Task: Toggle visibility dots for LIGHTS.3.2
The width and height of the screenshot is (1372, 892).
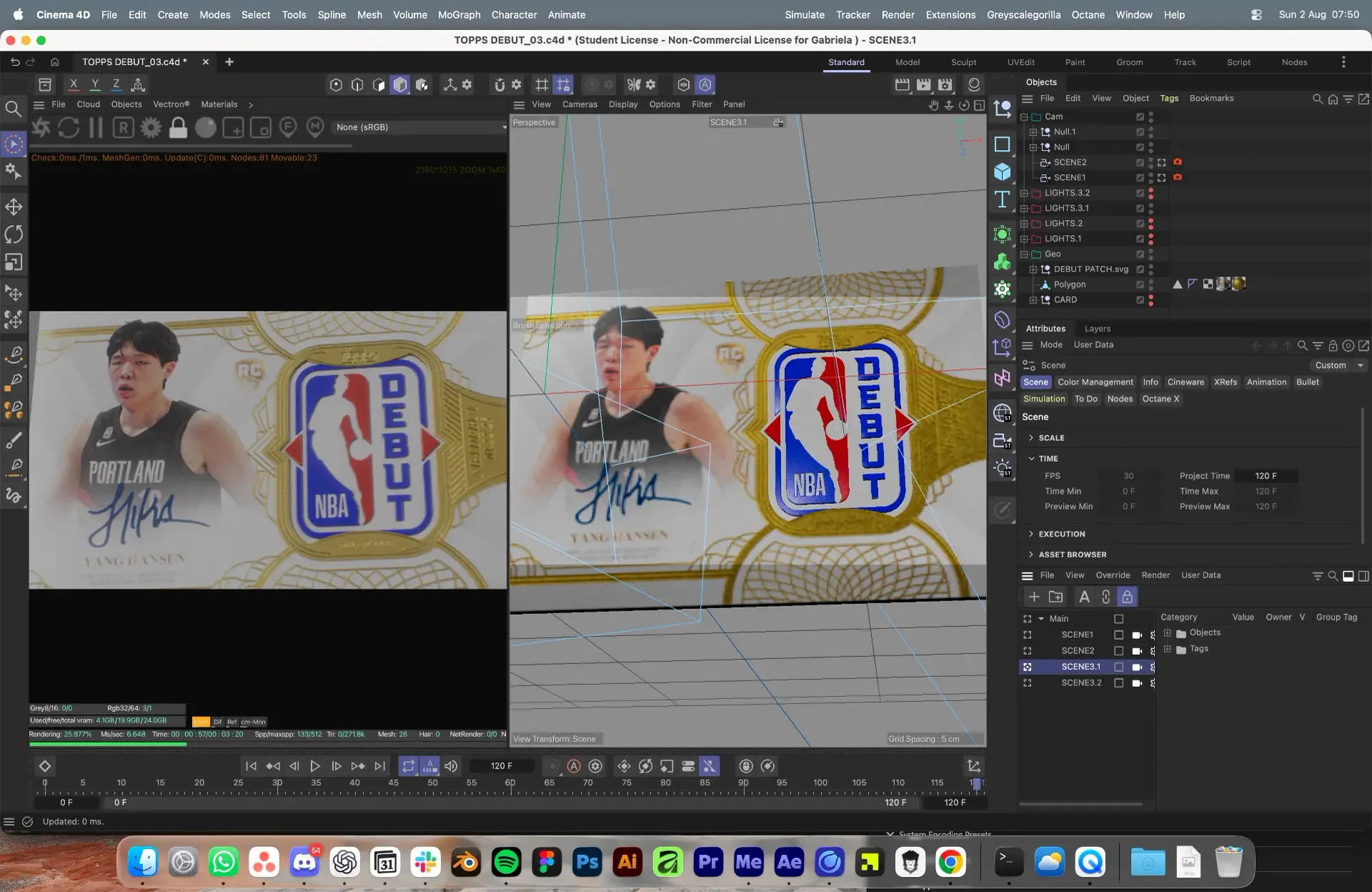Action: [1150, 193]
